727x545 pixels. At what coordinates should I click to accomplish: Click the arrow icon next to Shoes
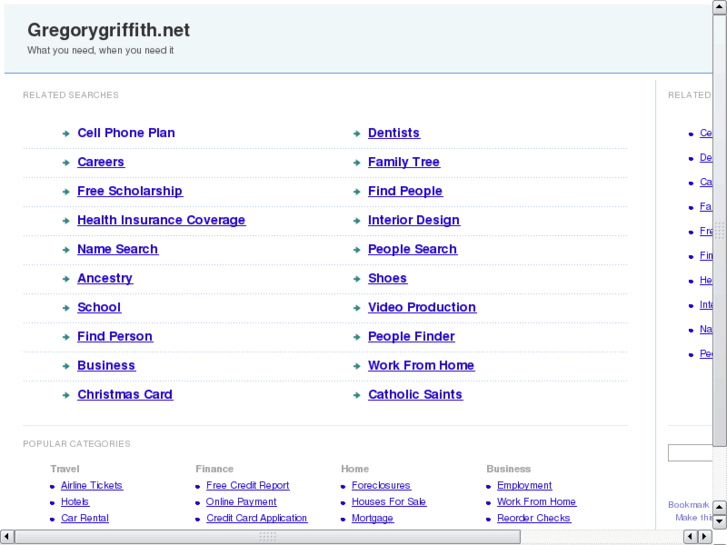click(357, 279)
